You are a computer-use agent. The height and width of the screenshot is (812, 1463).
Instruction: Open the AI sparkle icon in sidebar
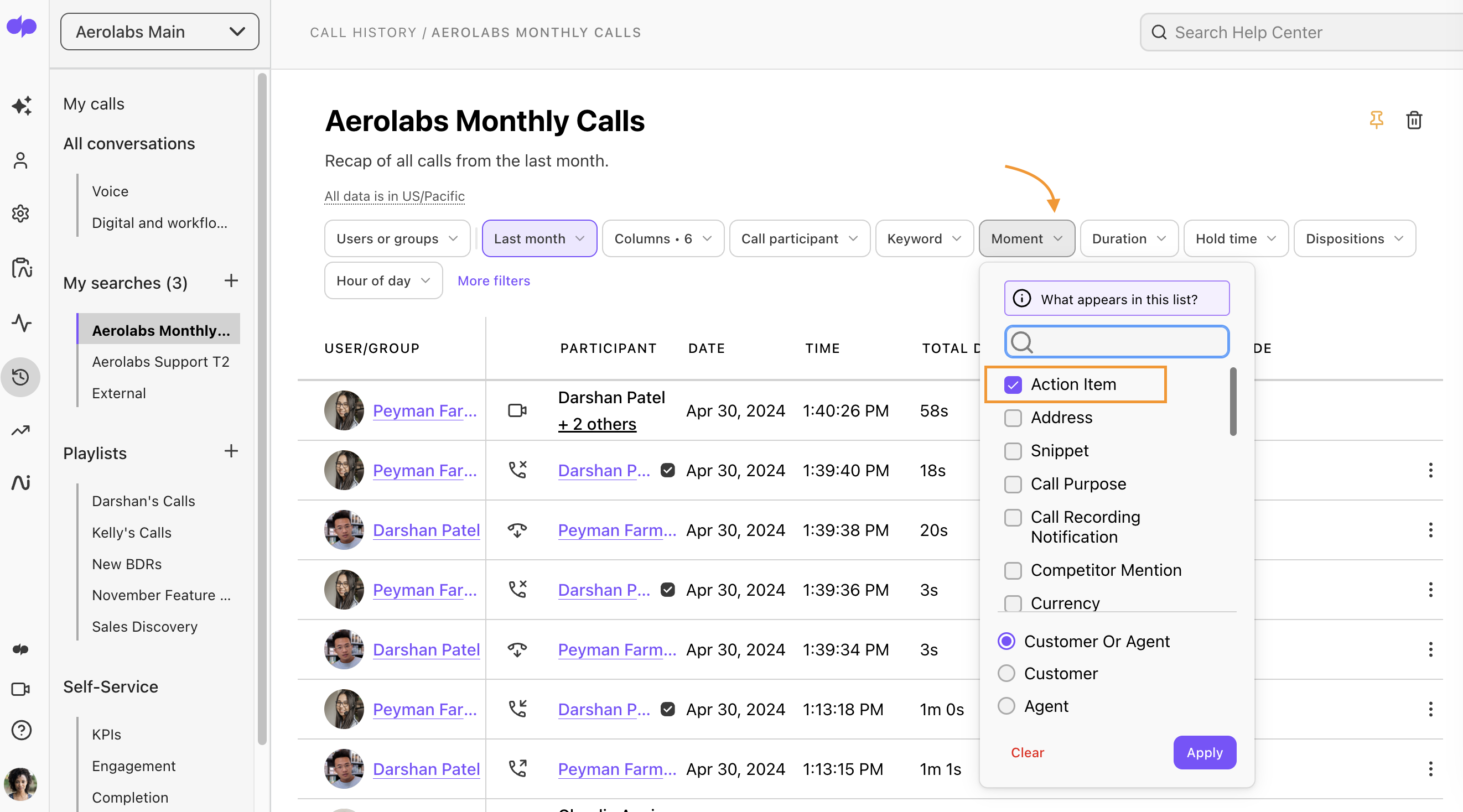[22, 105]
